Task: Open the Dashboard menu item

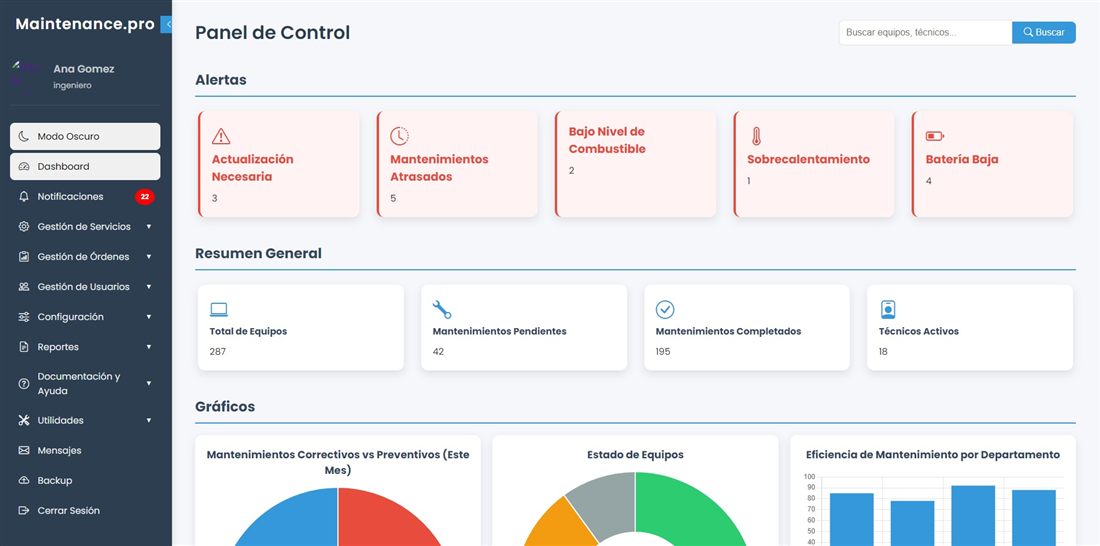Action: click(85, 166)
